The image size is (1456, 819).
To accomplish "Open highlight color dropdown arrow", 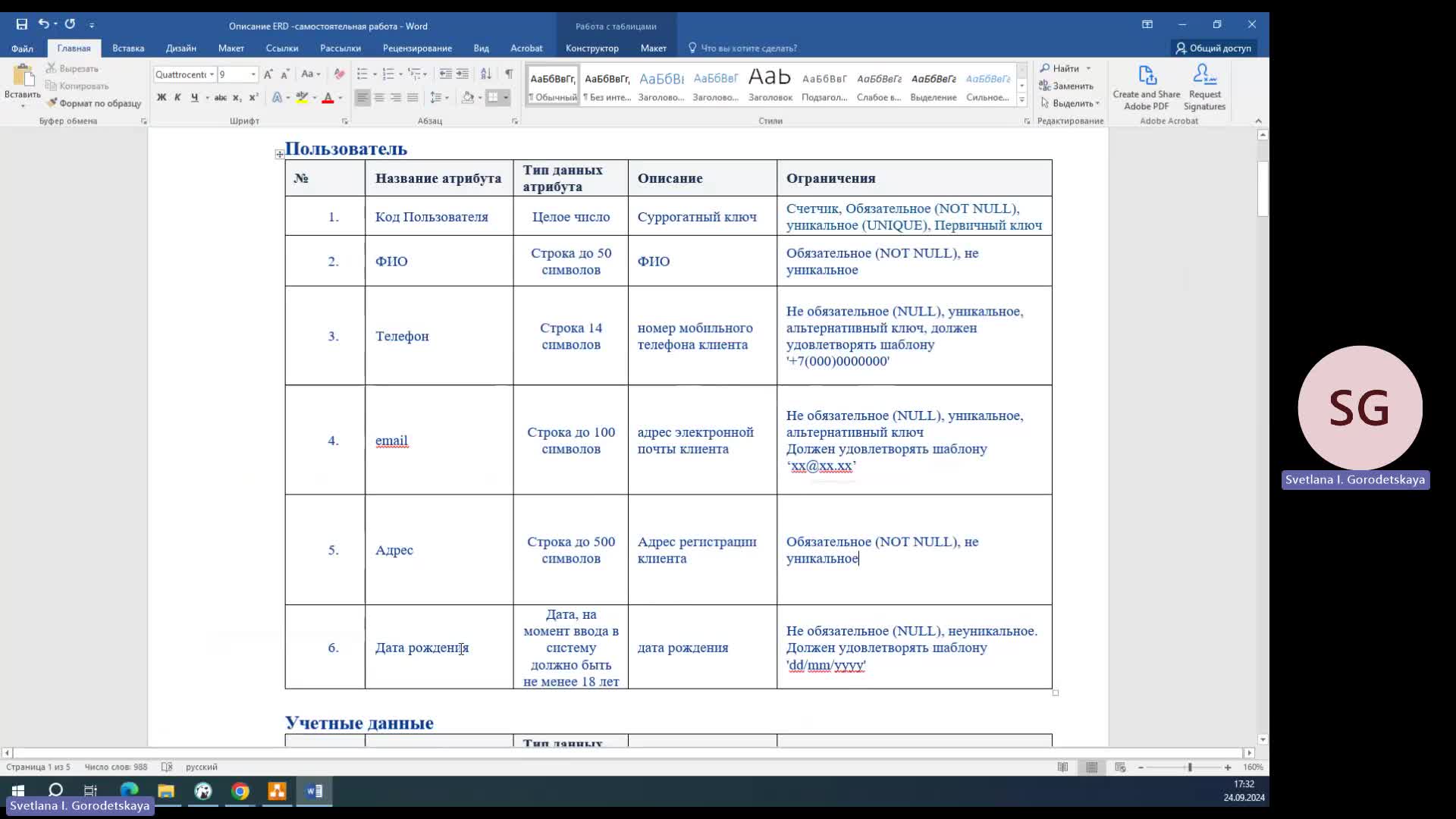I will point(314,98).
